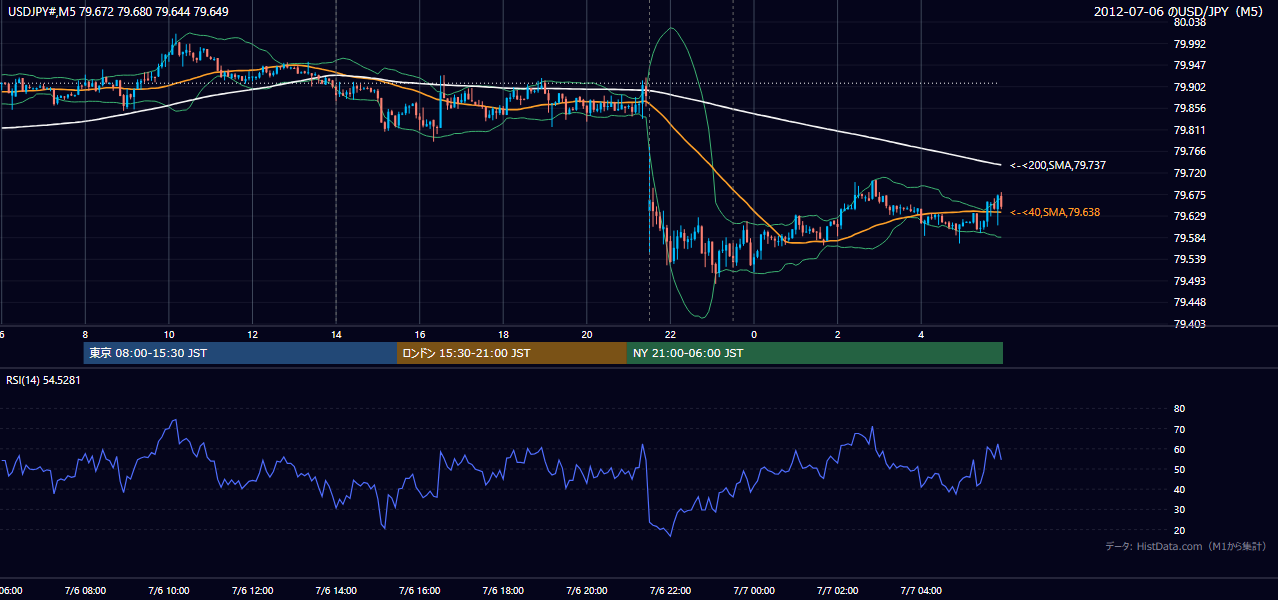Click the 79.811 price axis label
1278x600 pixels.
click(x=1189, y=130)
